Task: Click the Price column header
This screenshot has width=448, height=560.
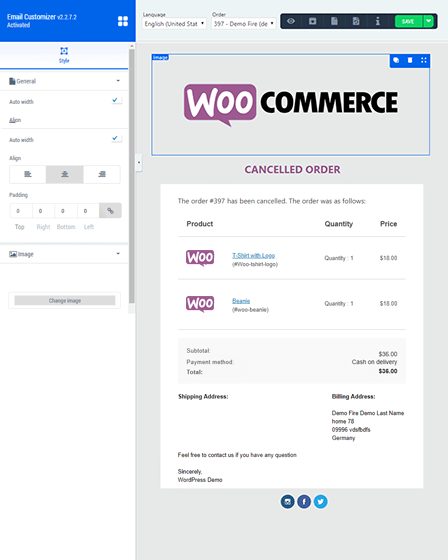Action: tap(388, 224)
